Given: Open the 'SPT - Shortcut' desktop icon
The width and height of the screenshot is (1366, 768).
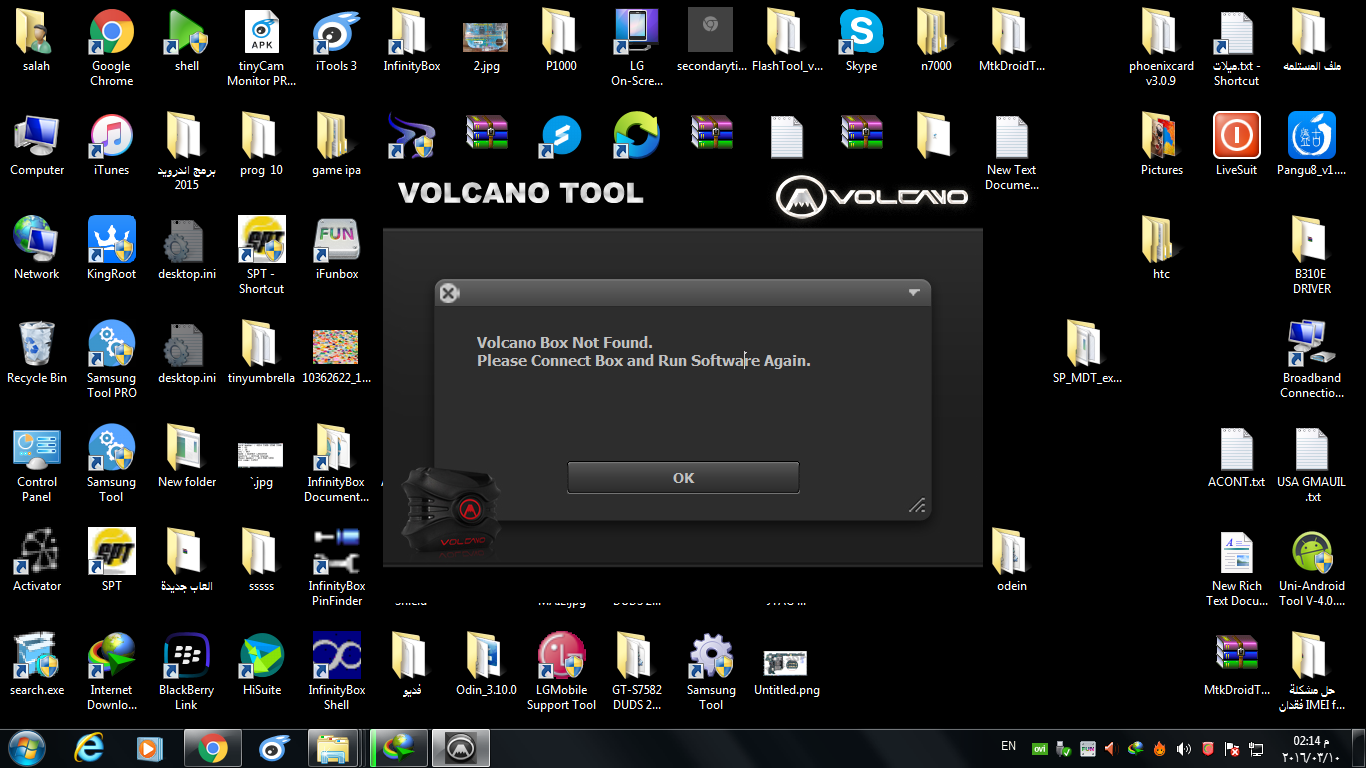Looking at the screenshot, I should 261,255.
